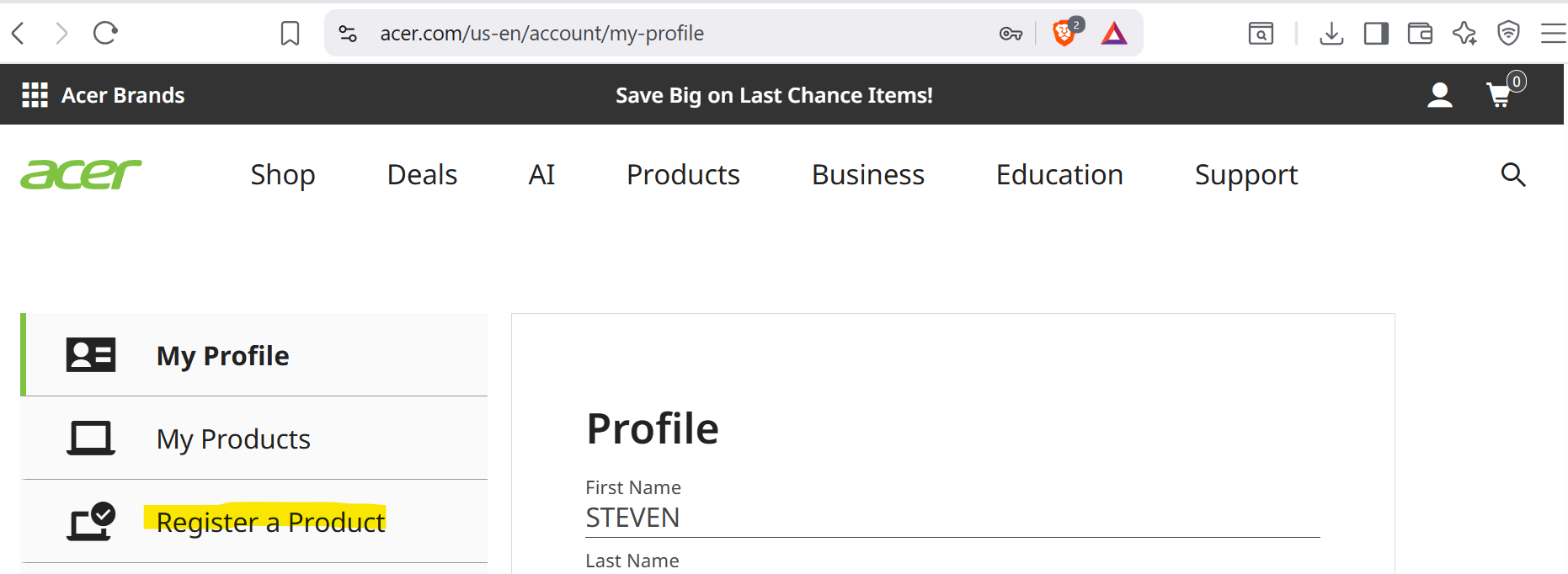The width and height of the screenshot is (1568, 574).
Task: Open the browser downloads icon
Action: pos(1331,34)
